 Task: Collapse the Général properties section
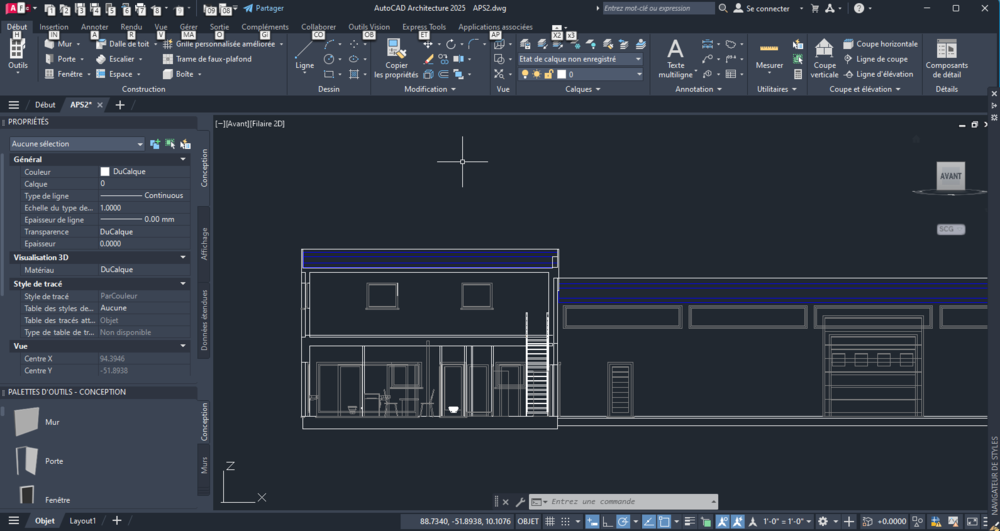click(183, 159)
